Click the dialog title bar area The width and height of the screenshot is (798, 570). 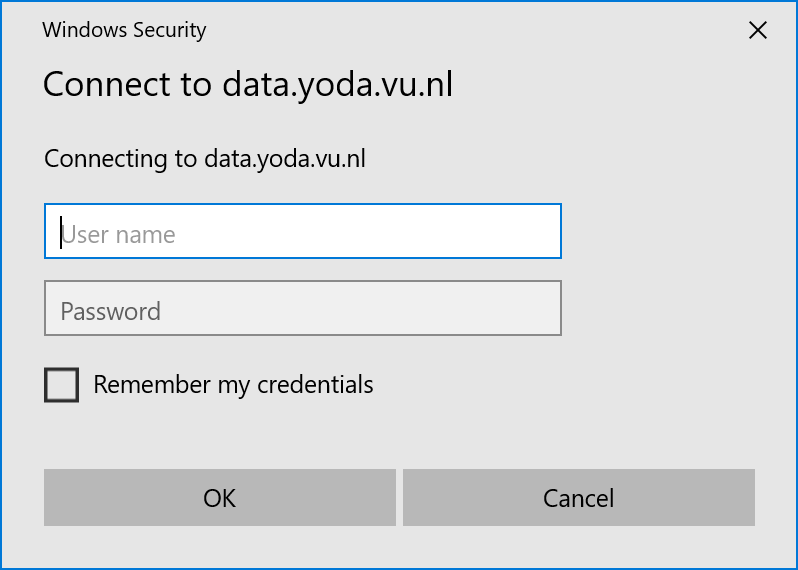(450, 30)
